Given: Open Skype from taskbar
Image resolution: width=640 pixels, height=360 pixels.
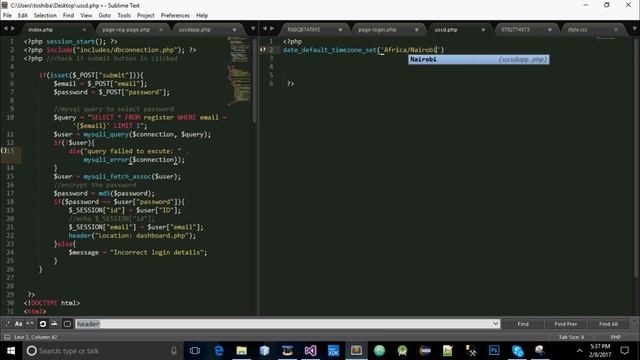Looking at the screenshot, I should point(517,351).
